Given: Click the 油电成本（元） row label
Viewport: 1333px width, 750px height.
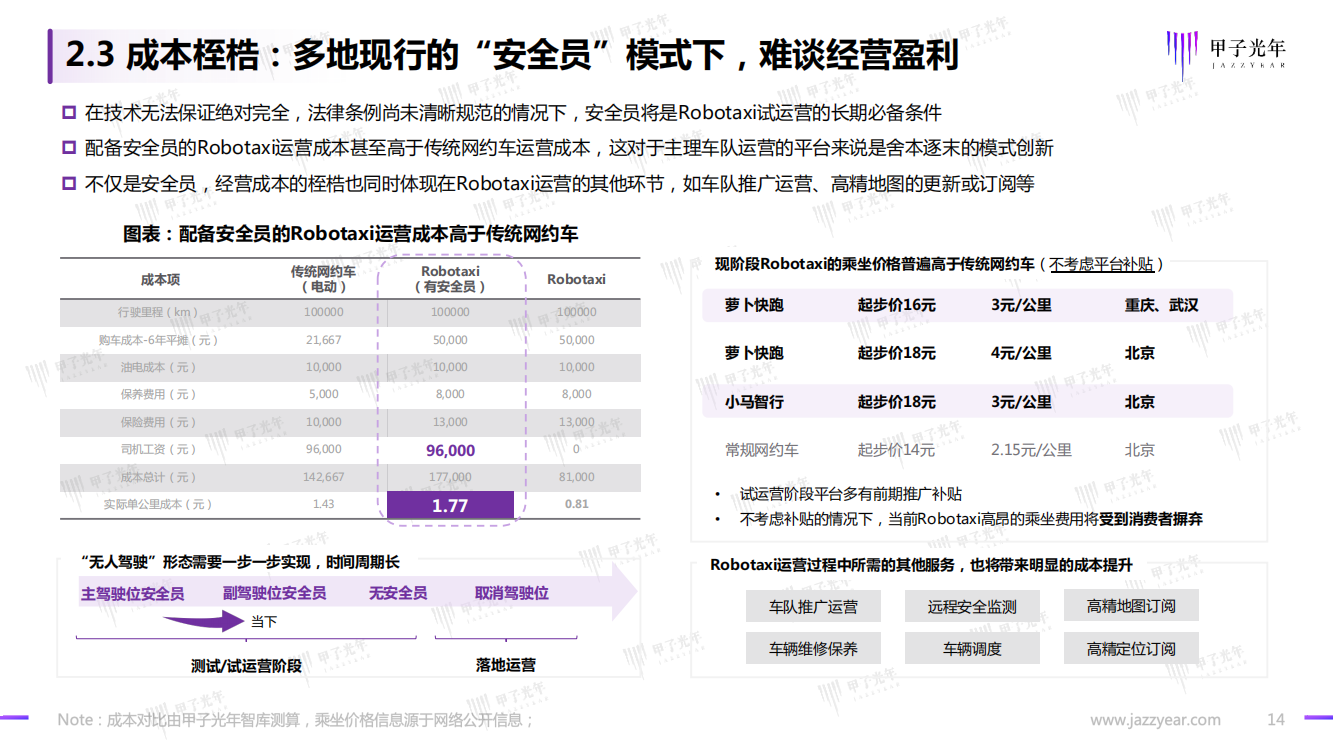Looking at the screenshot, I should point(160,367).
